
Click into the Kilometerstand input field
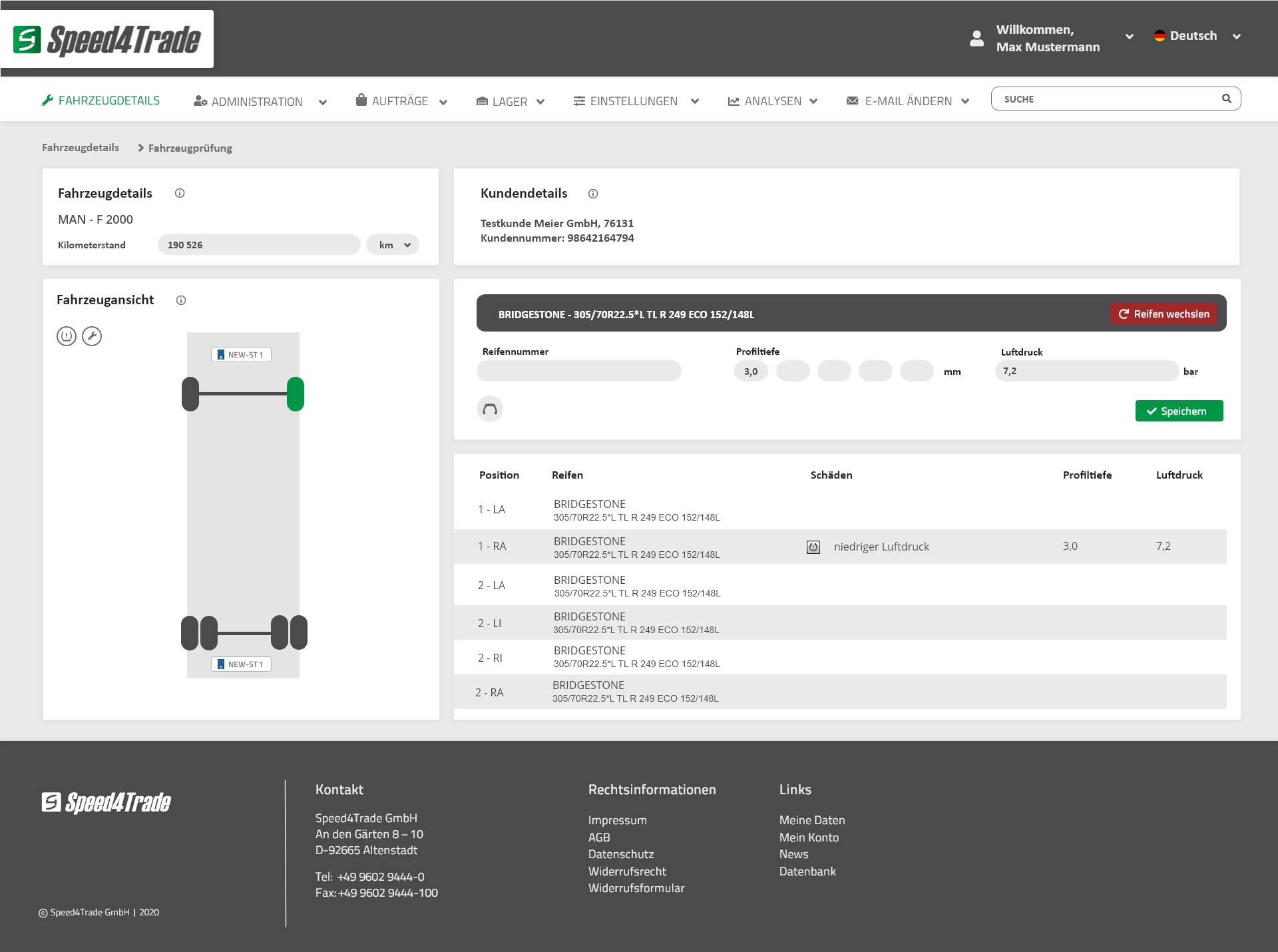(259, 244)
